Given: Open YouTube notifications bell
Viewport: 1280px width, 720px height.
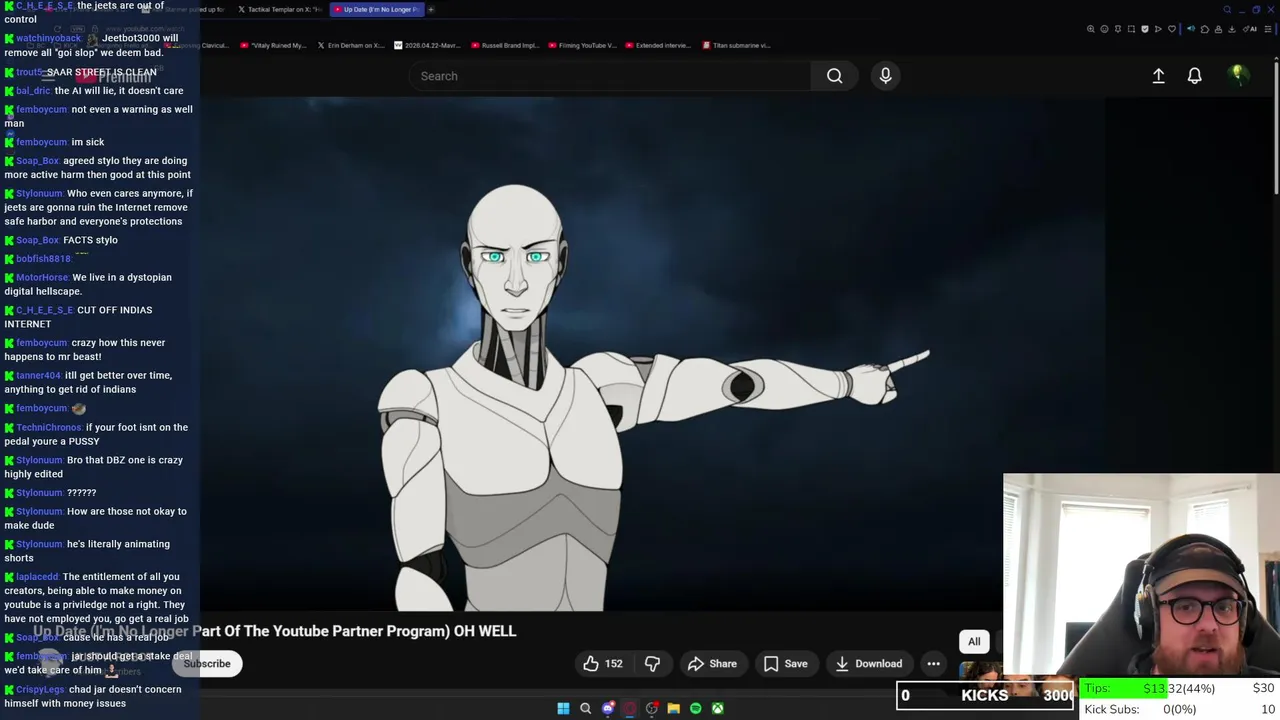Looking at the screenshot, I should coord(1194,76).
